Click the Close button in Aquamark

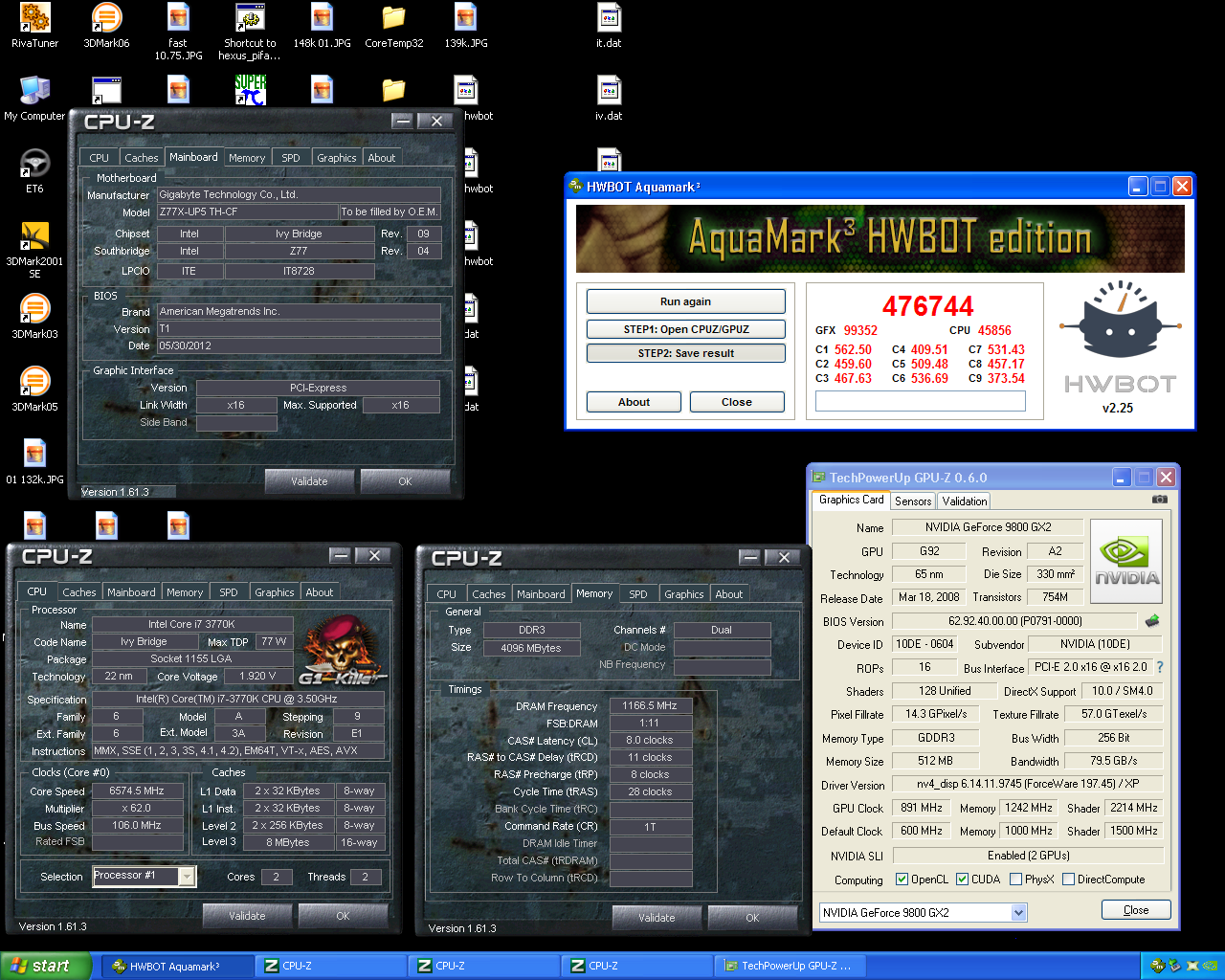(737, 402)
